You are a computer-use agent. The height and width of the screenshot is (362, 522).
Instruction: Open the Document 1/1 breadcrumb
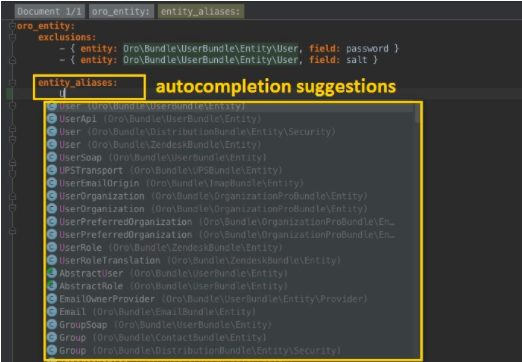(x=49, y=11)
